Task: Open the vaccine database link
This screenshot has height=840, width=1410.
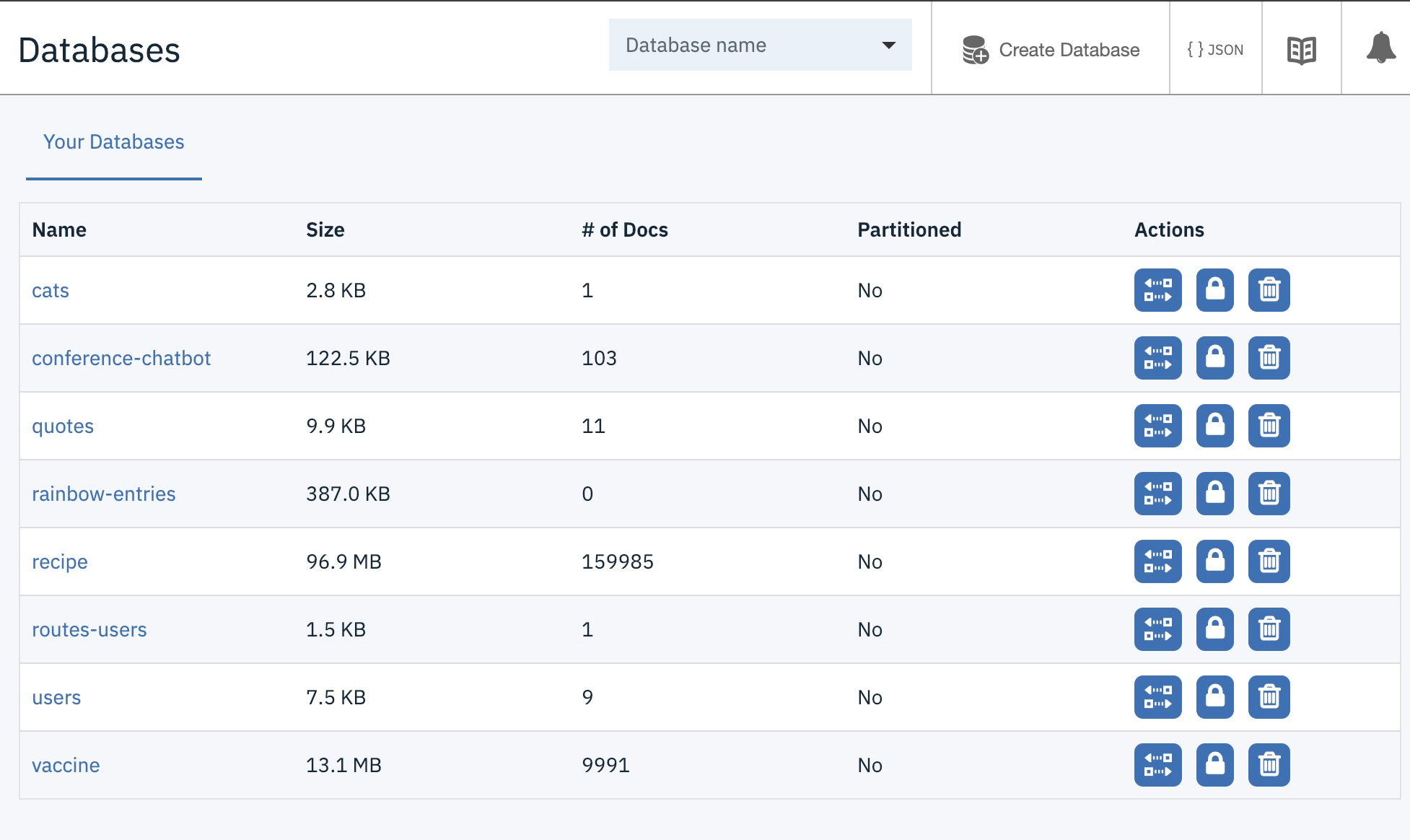Action: (66, 765)
